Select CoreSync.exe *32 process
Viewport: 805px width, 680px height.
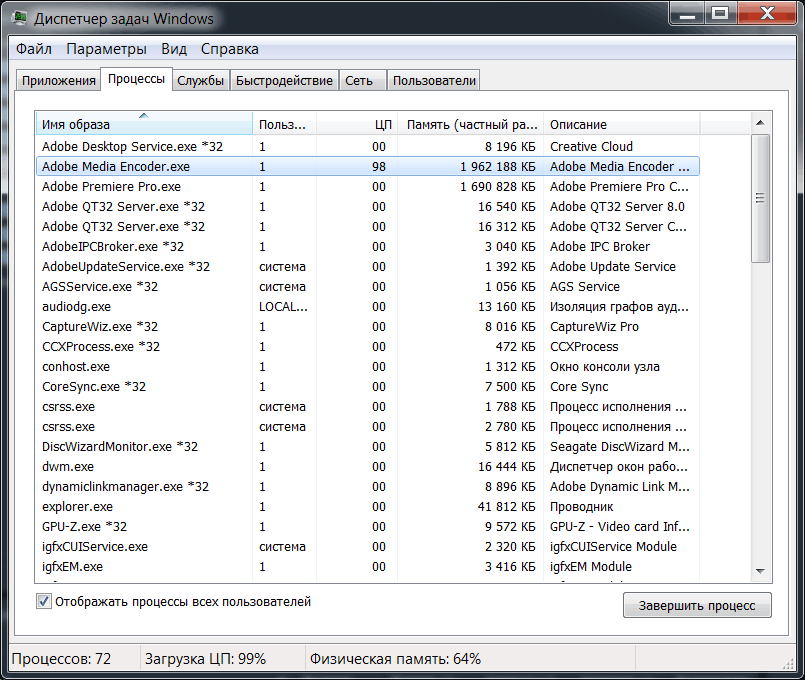368,386
